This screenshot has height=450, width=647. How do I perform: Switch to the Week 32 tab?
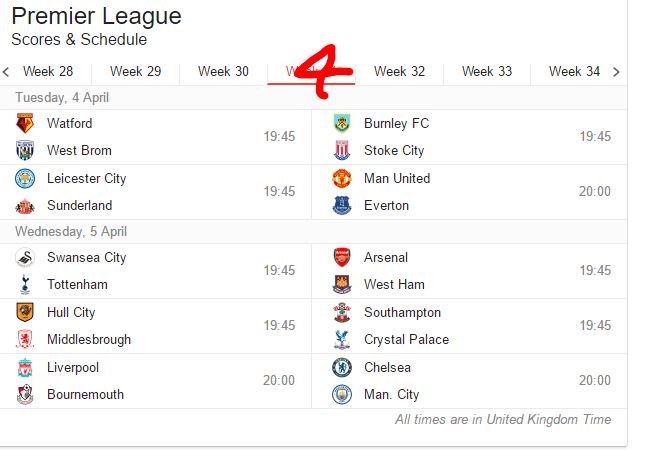tap(399, 71)
